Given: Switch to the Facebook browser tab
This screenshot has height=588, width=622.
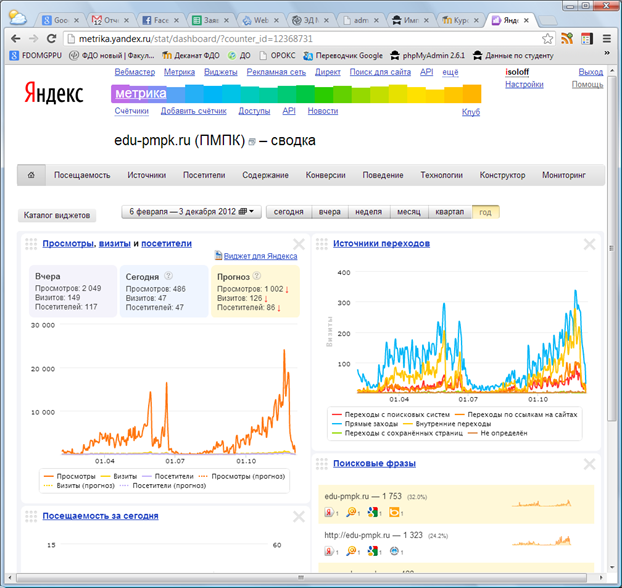Looking at the screenshot, I should pyautogui.click(x=161, y=20).
